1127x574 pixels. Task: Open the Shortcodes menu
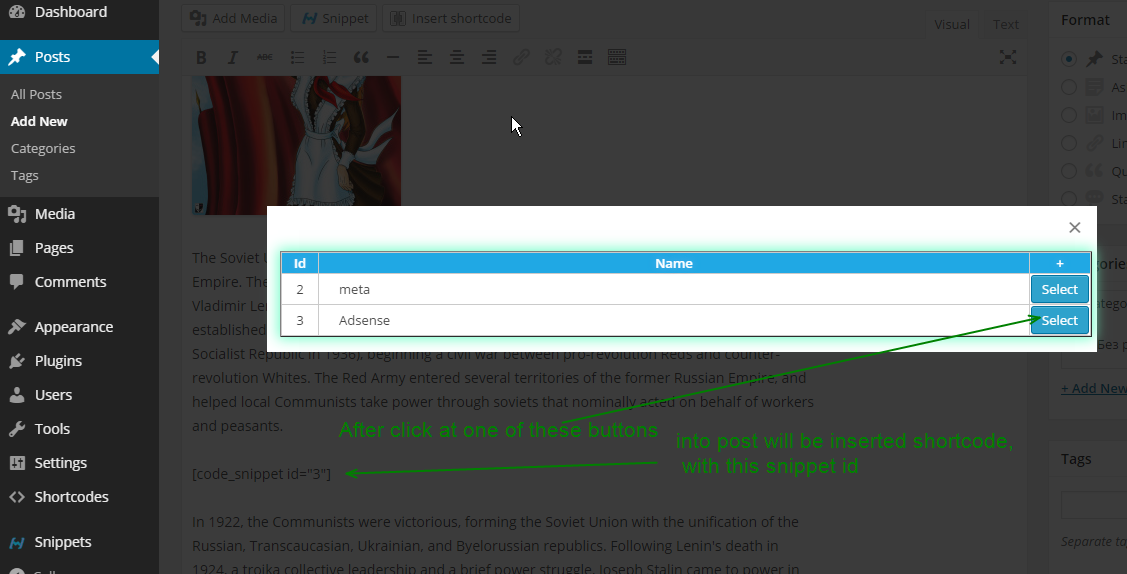[79, 497]
